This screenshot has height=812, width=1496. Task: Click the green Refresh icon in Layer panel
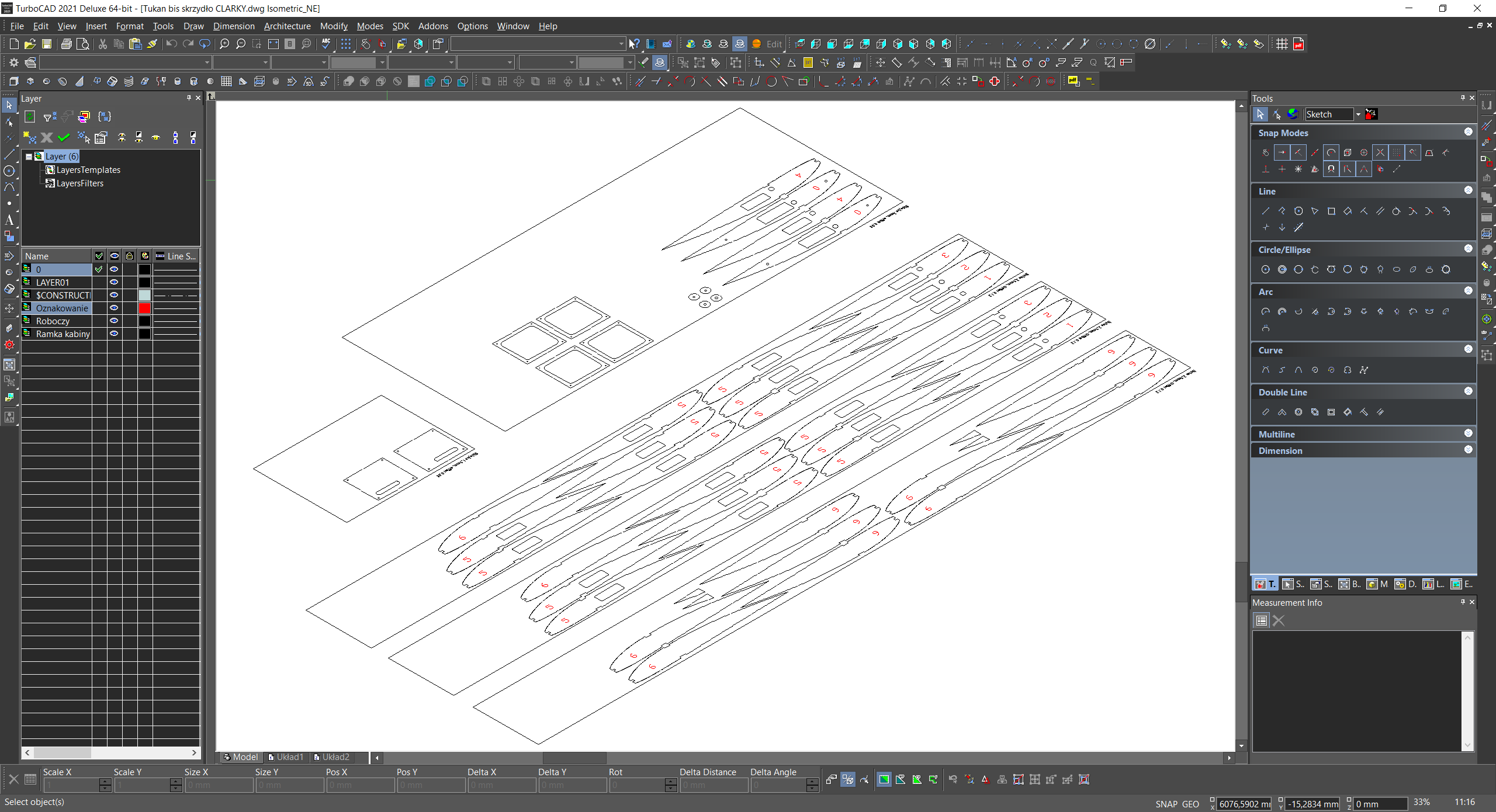[x=30, y=117]
